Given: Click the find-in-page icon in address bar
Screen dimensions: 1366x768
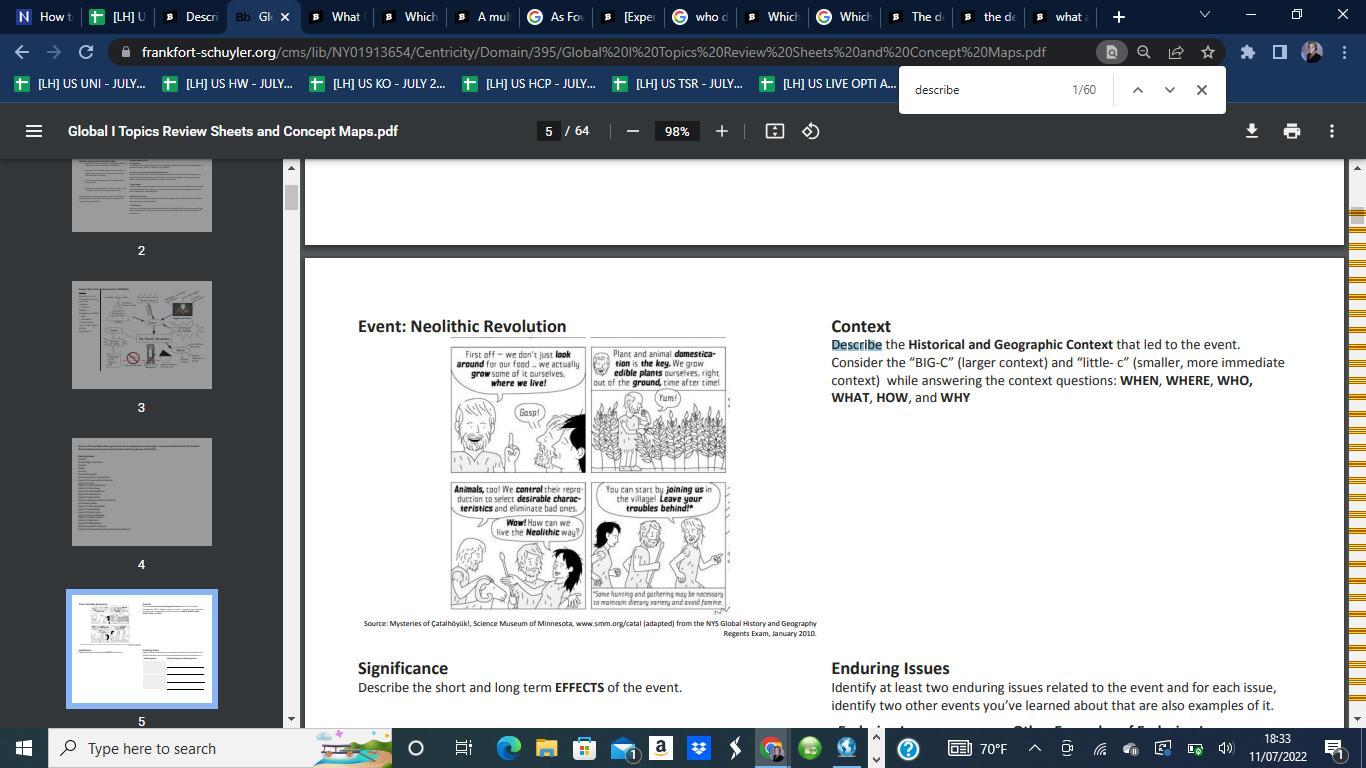Looking at the screenshot, I should [1111, 52].
